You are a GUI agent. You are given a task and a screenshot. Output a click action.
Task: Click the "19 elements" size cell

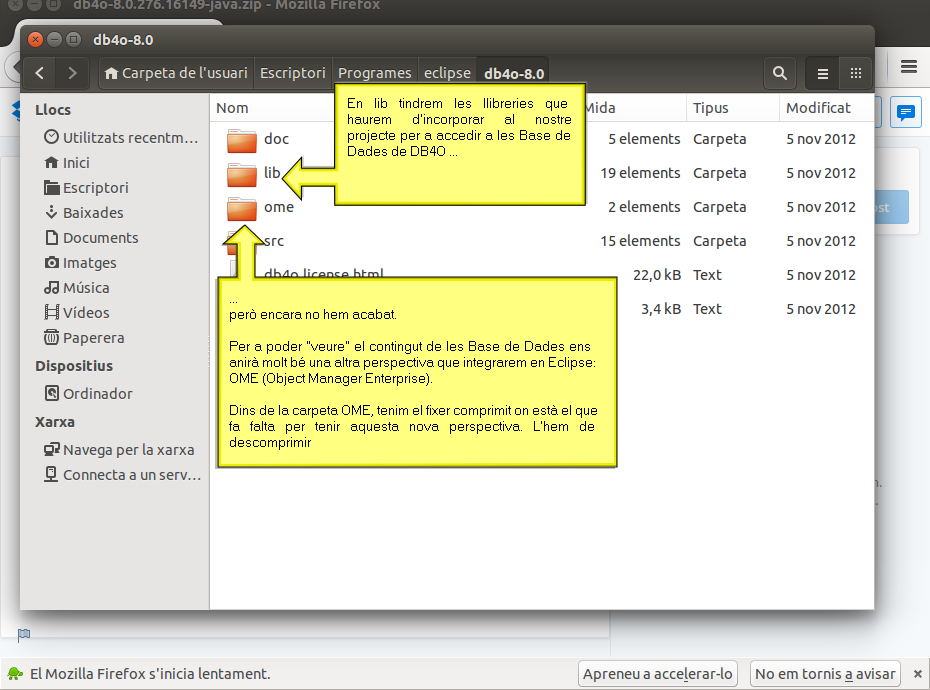(x=640, y=173)
